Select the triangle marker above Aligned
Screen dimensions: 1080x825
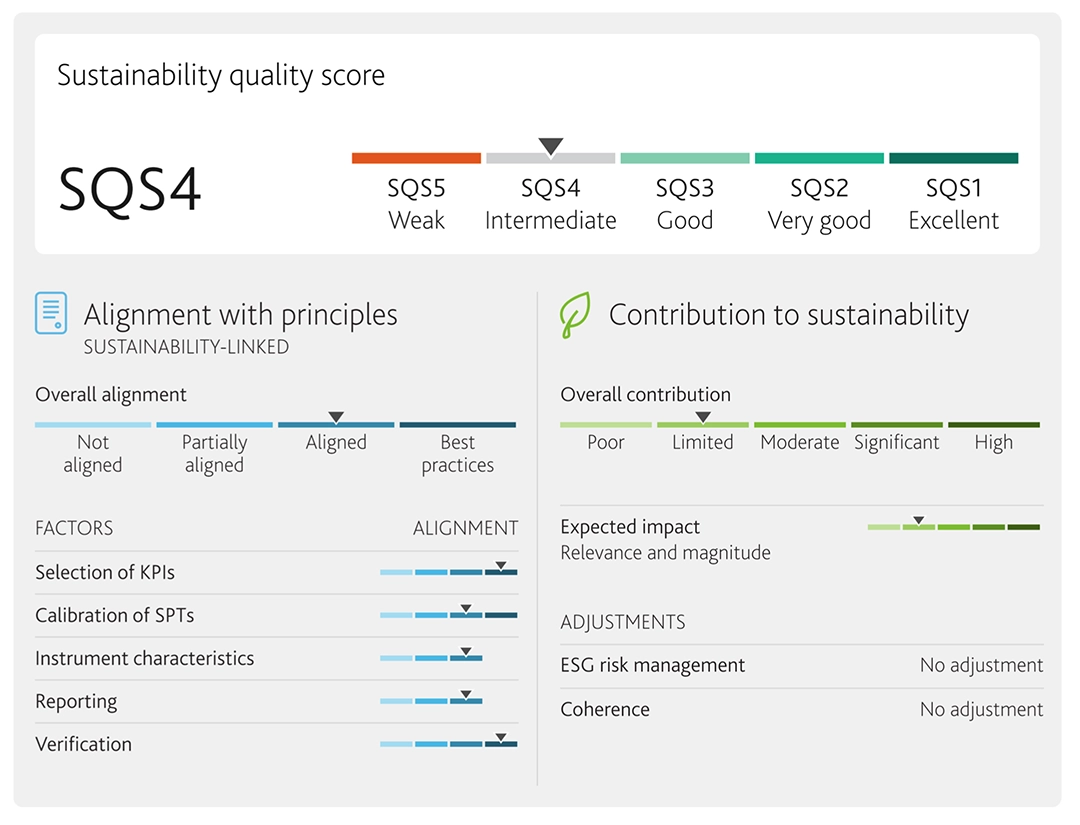(x=336, y=417)
